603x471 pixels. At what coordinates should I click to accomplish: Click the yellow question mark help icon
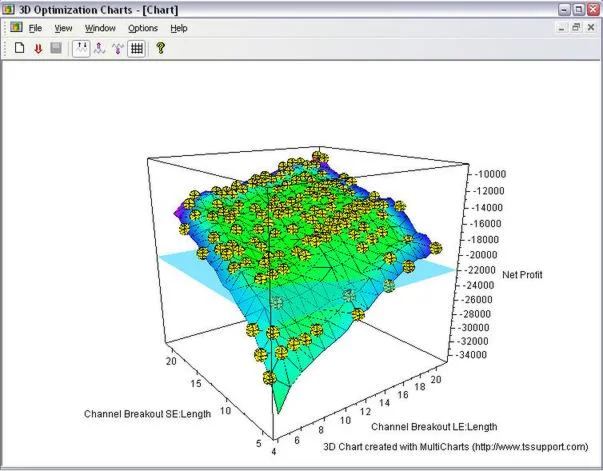click(160, 48)
